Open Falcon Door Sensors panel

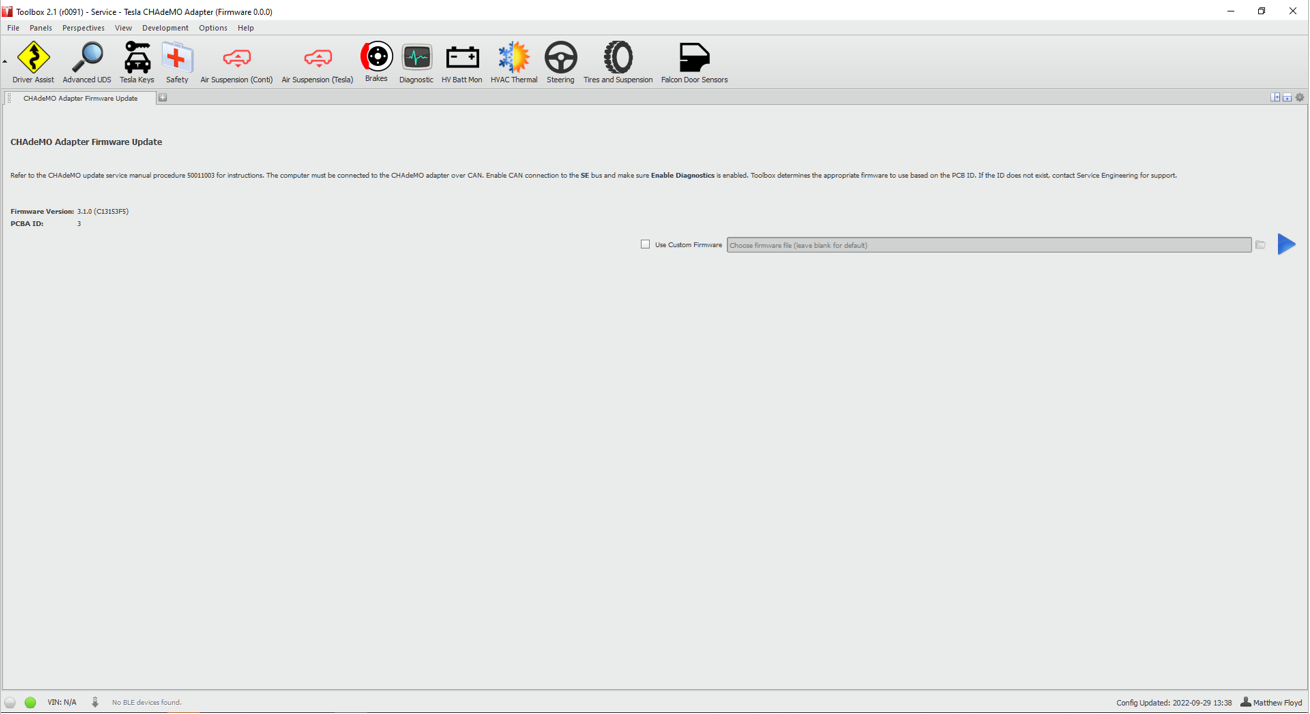[x=694, y=63]
